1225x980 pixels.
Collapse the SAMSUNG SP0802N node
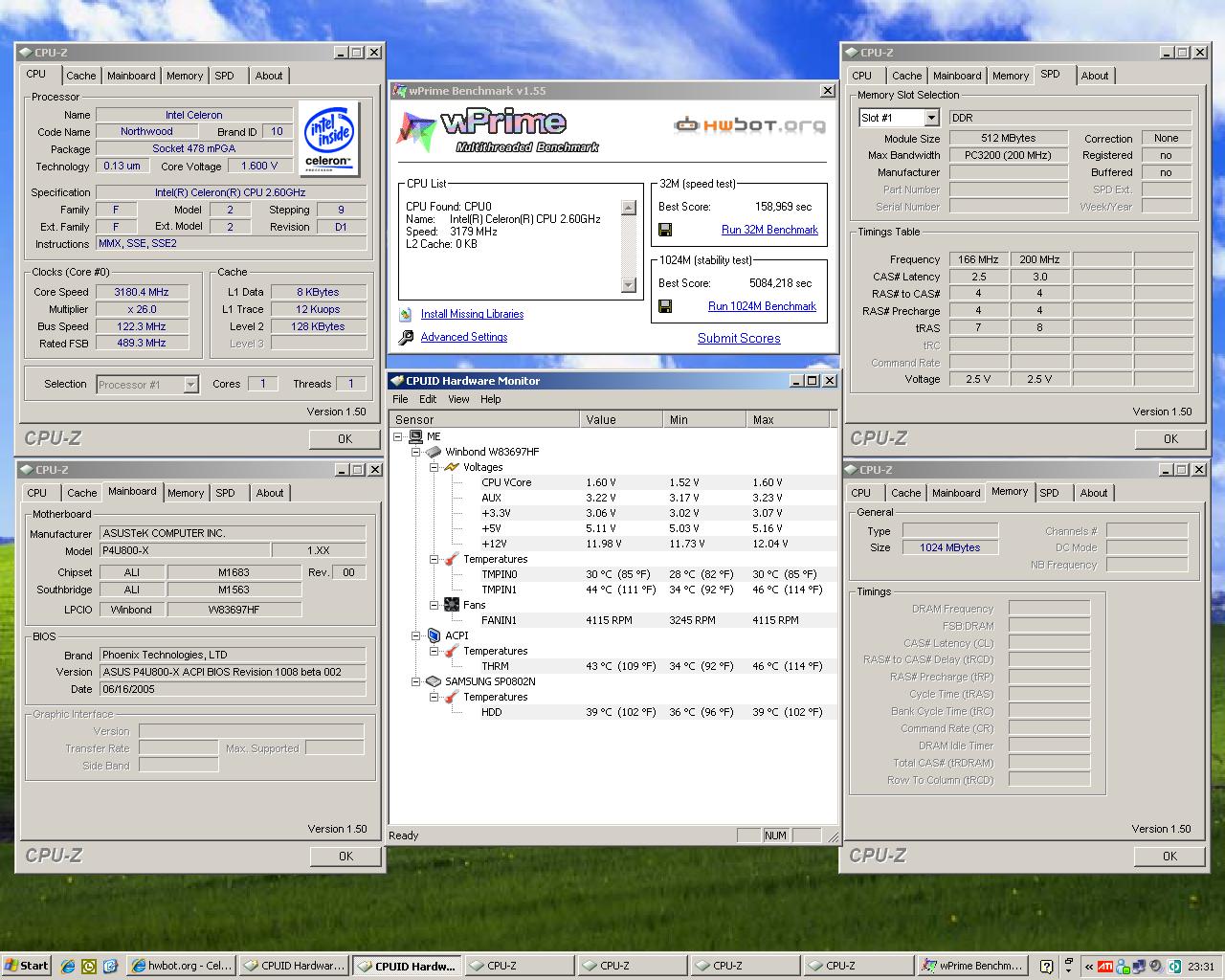pyautogui.click(x=416, y=681)
